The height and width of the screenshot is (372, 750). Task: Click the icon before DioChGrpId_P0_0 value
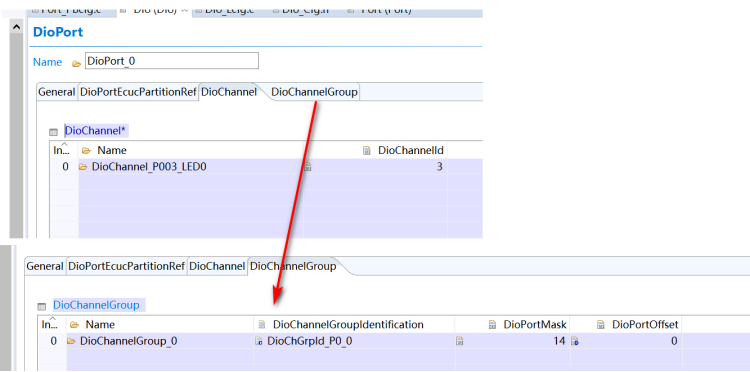[259, 341]
